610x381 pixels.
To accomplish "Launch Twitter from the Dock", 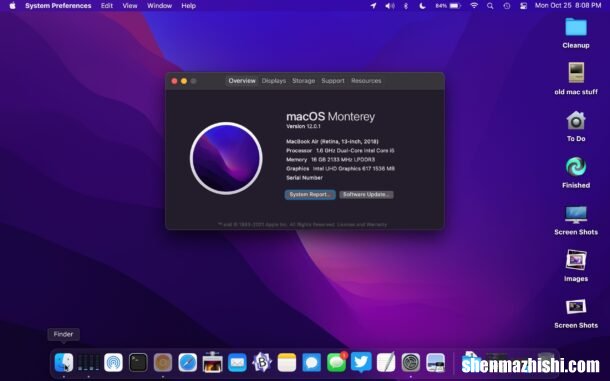I will pyautogui.click(x=361, y=362).
